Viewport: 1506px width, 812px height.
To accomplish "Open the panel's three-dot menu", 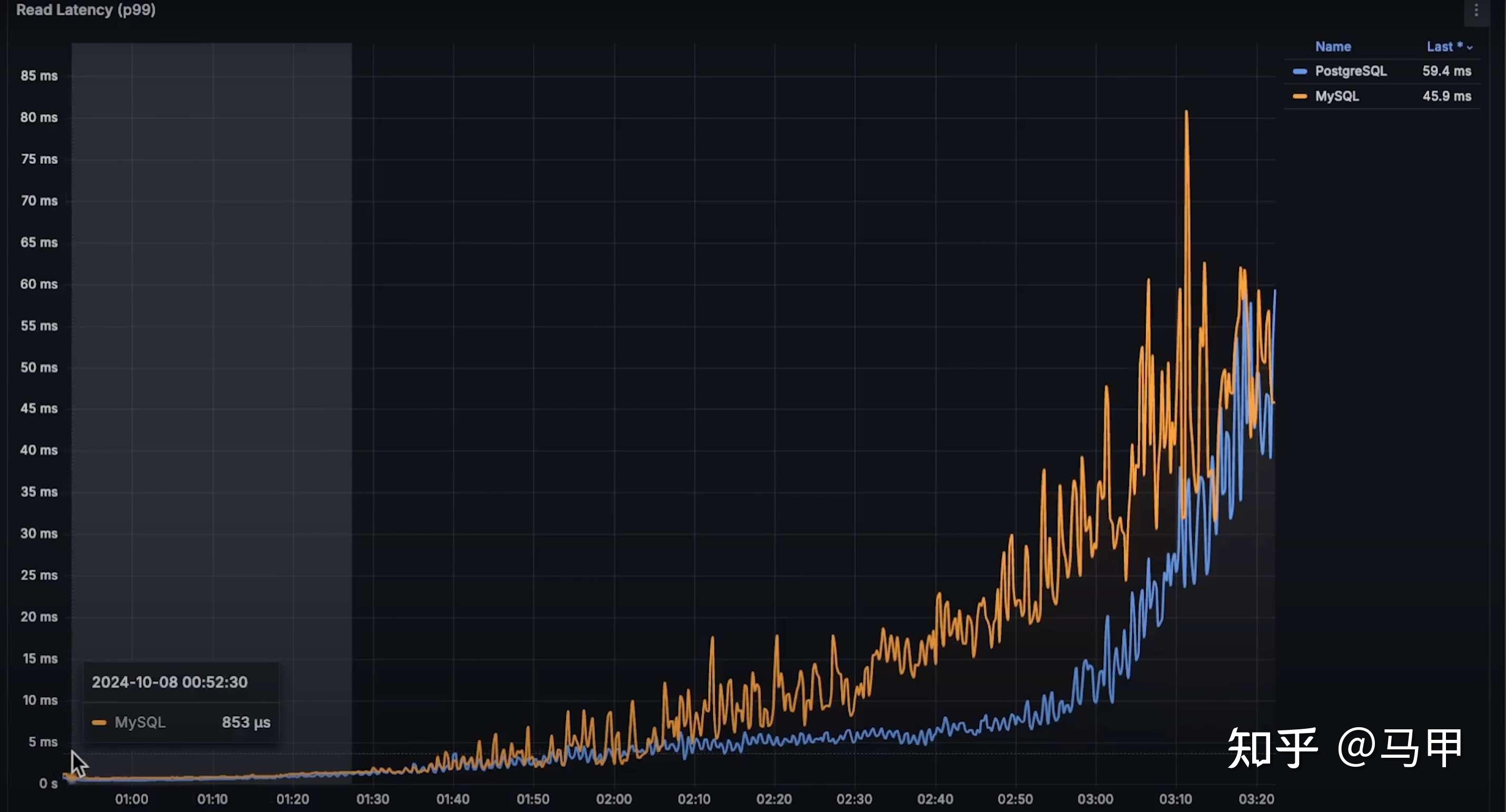I will point(1475,11).
